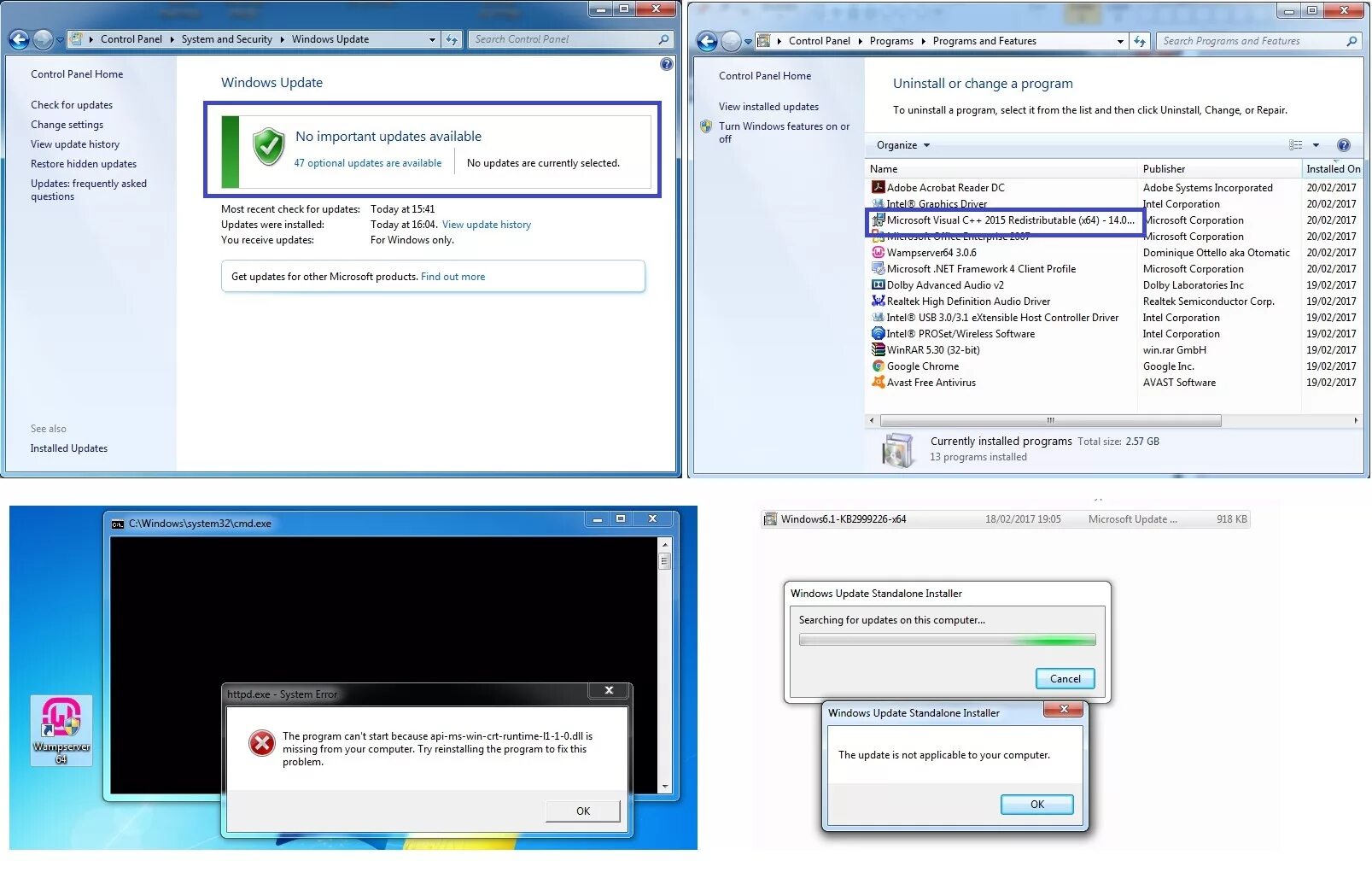Click the Adobe Acrobat Reader DC icon
Image resolution: width=1372 pixels, height=890 pixels.
(878, 187)
